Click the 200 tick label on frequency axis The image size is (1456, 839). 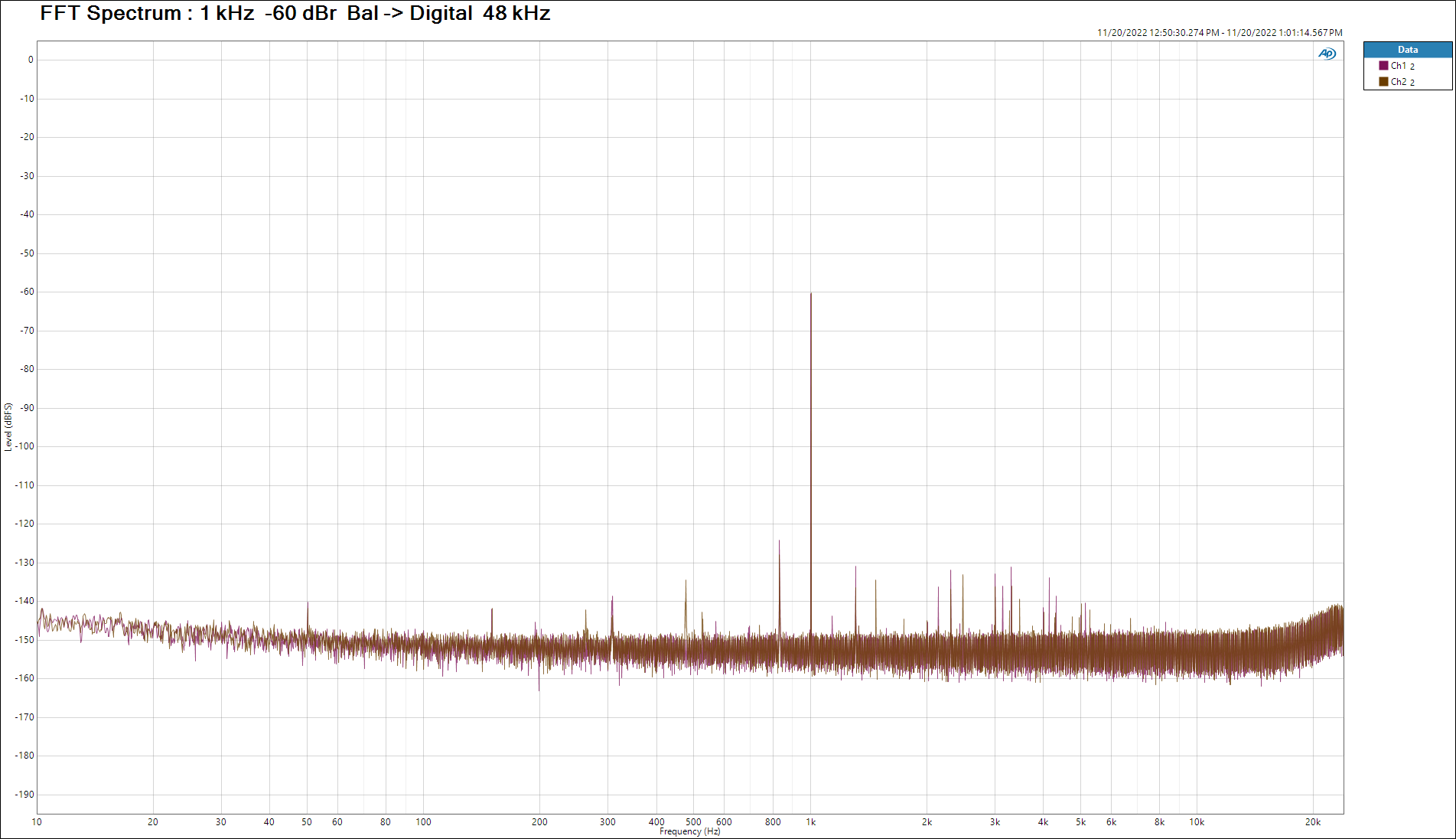pyautogui.click(x=539, y=822)
